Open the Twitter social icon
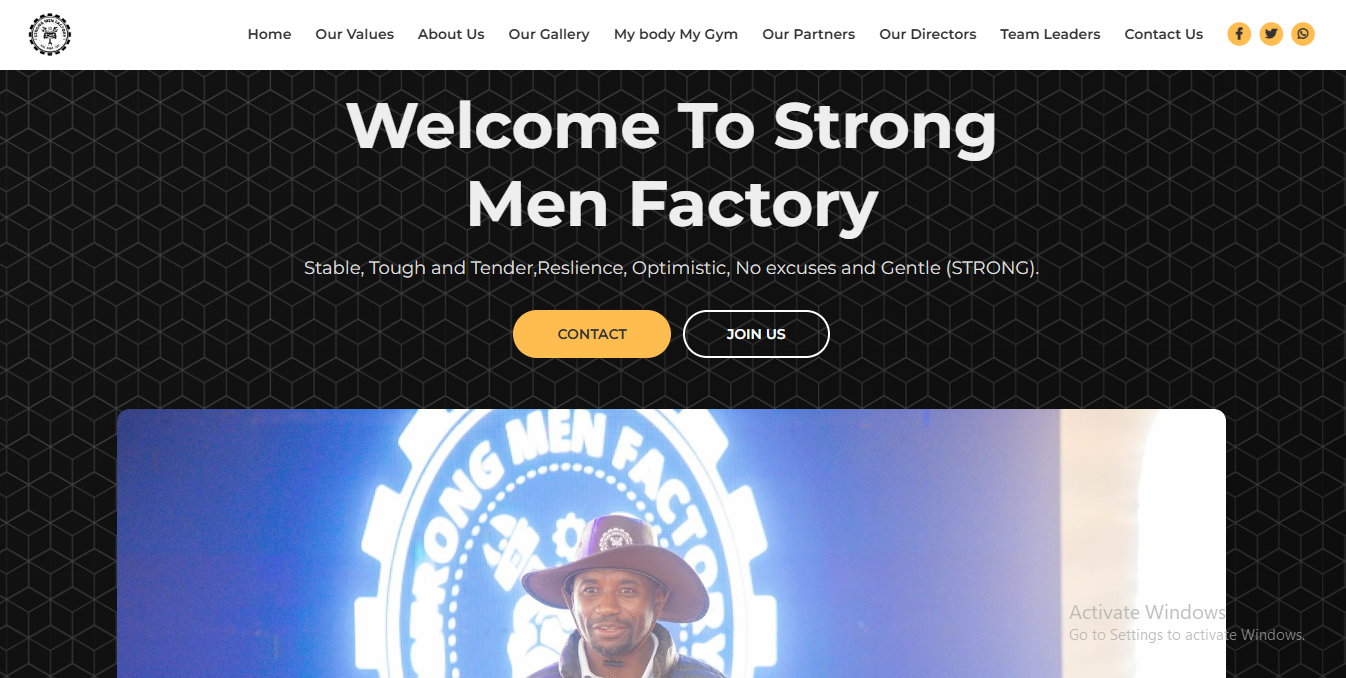 [1271, 34]
